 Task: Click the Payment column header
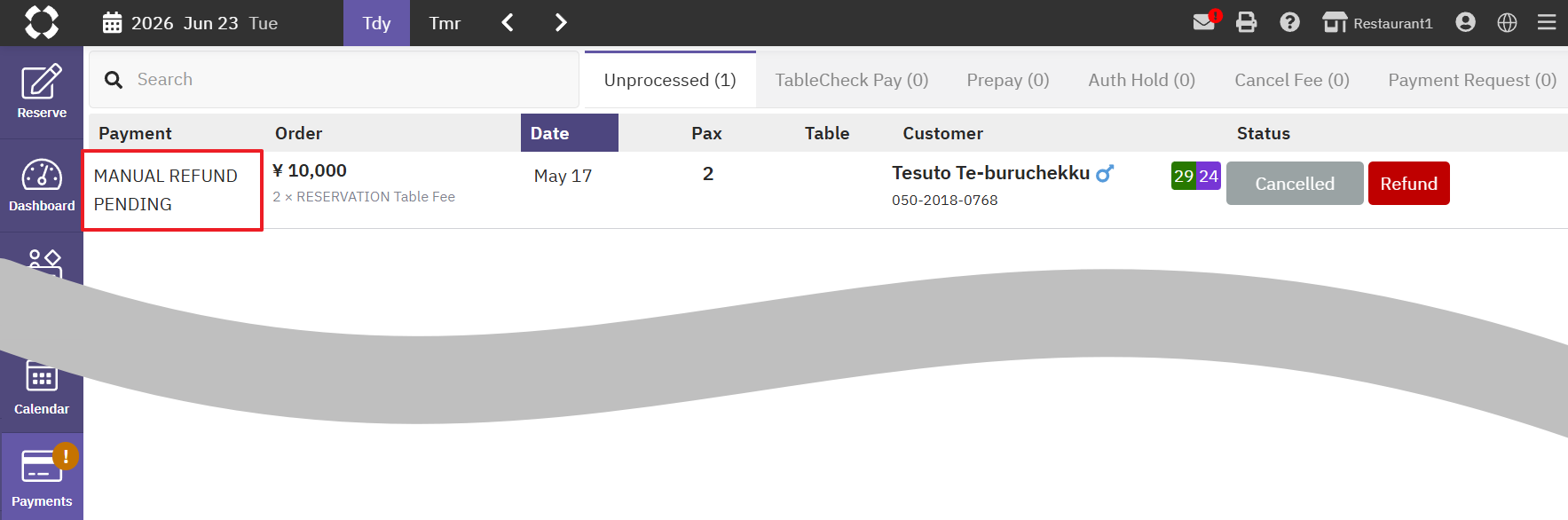click(x=135, y=133)
